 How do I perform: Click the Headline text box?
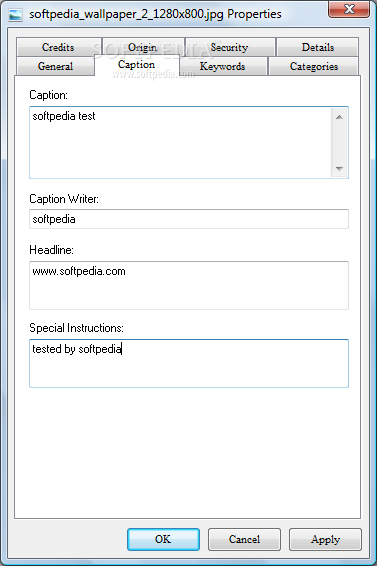[x=189, y=285]
